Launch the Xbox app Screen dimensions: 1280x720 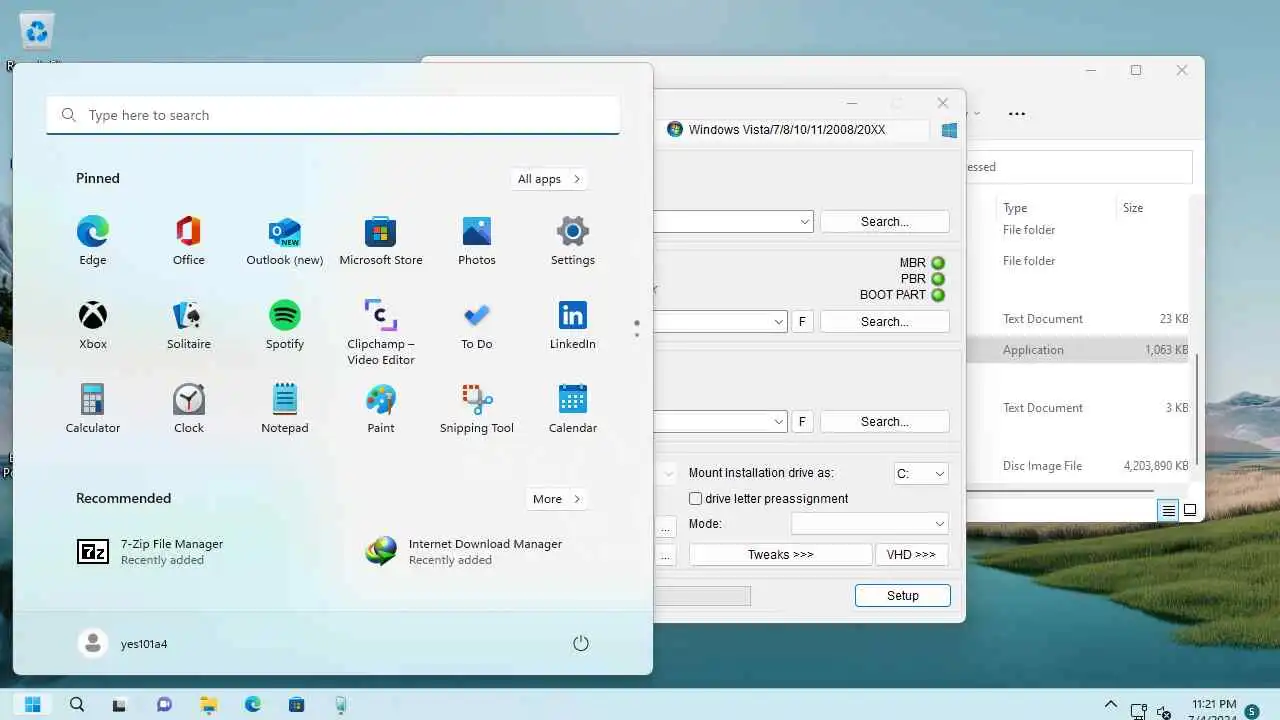[x=93, y=325]
